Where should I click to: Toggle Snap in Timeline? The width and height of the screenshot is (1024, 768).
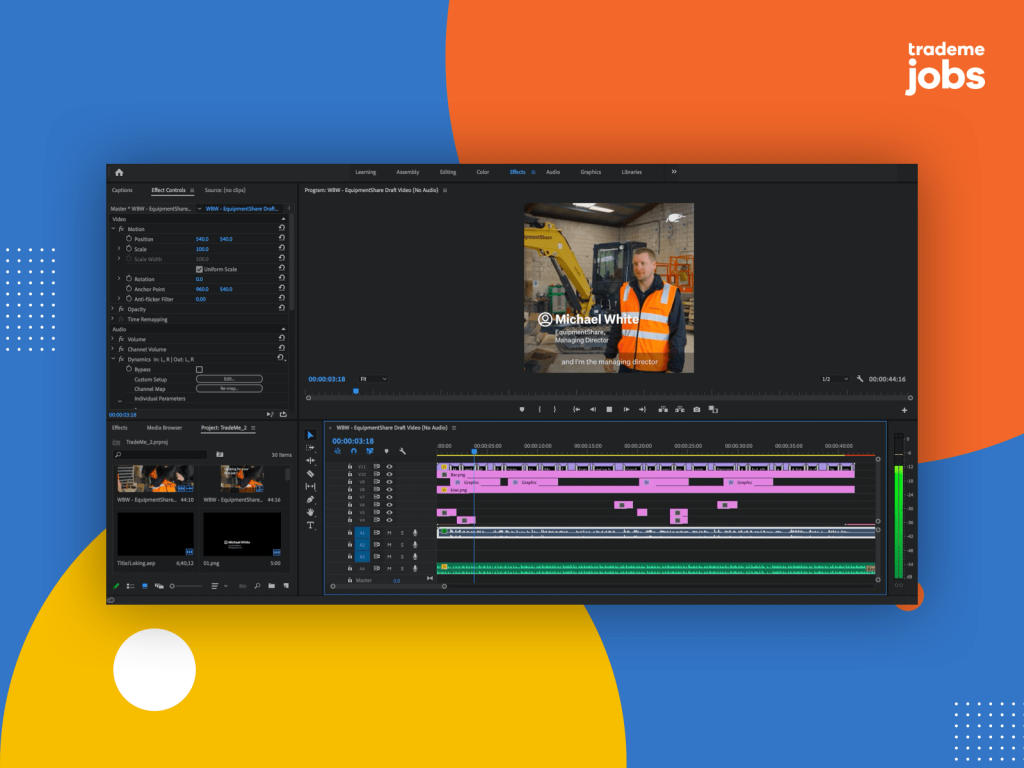click(353, 451)
